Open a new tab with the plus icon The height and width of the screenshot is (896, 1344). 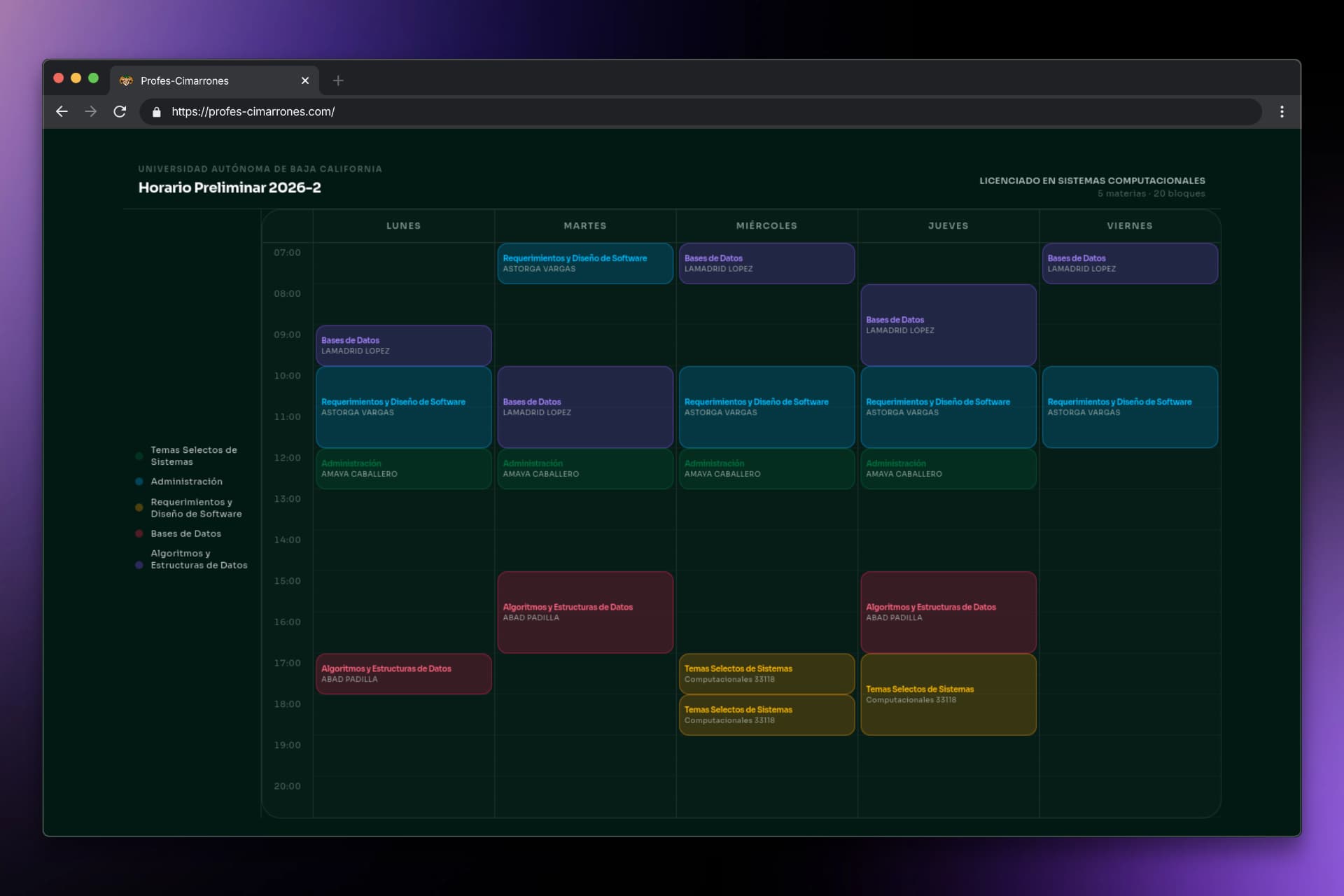tap(338, 80)
